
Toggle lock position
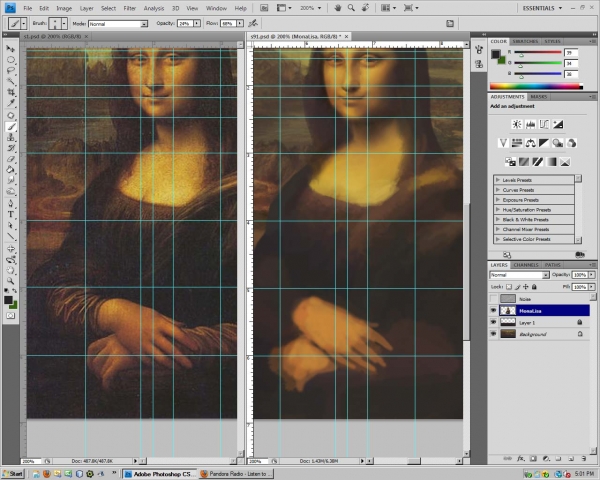526,287
